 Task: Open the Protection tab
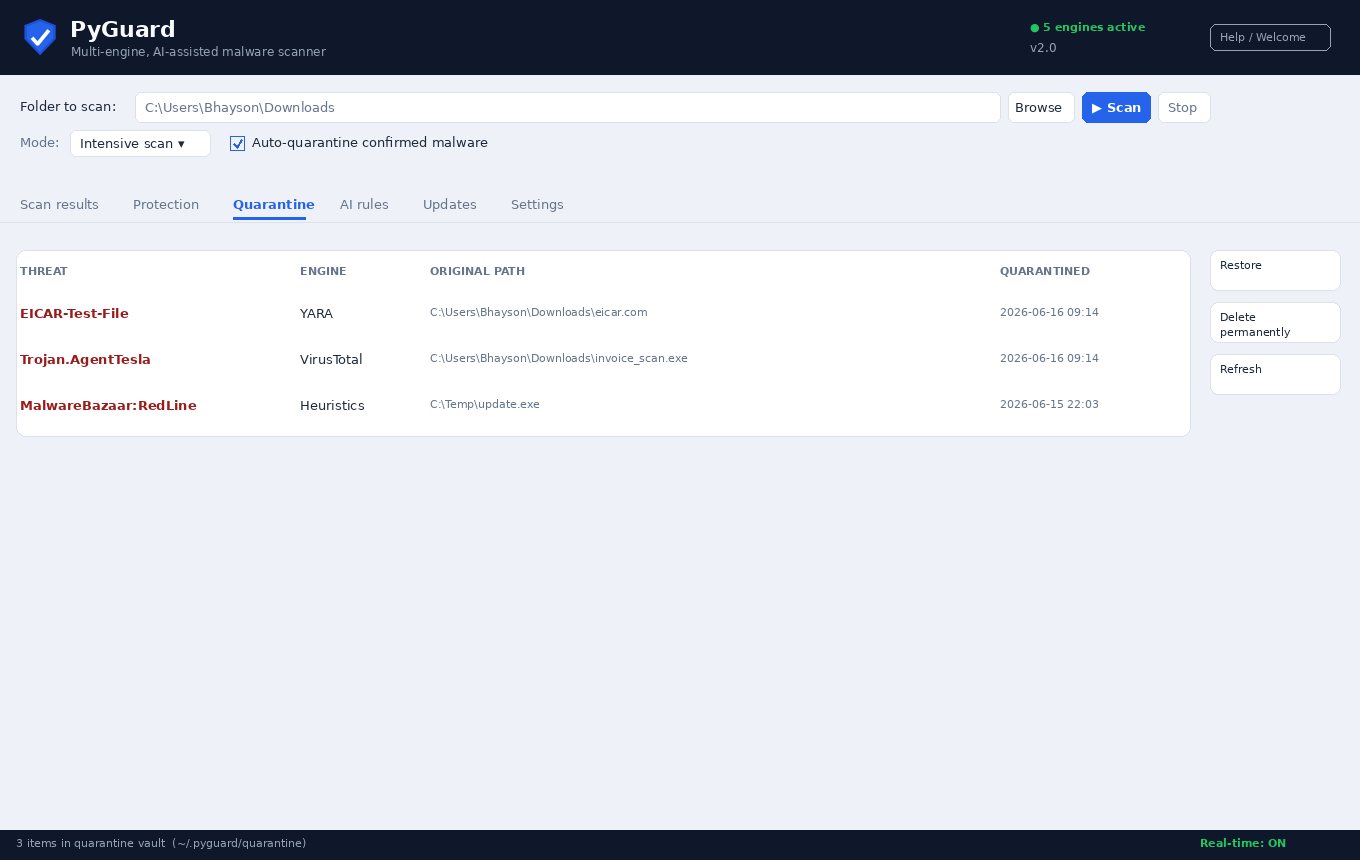[166, 204]
